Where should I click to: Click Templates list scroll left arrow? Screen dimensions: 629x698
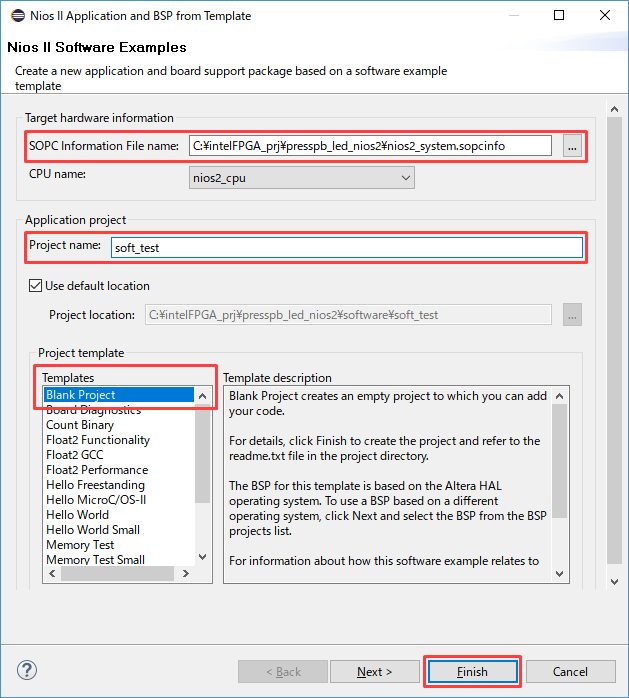click(52, 573)
